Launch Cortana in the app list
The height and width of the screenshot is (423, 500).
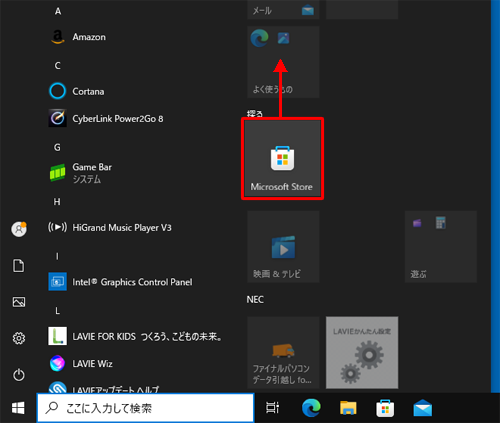(x=77, y=91)
